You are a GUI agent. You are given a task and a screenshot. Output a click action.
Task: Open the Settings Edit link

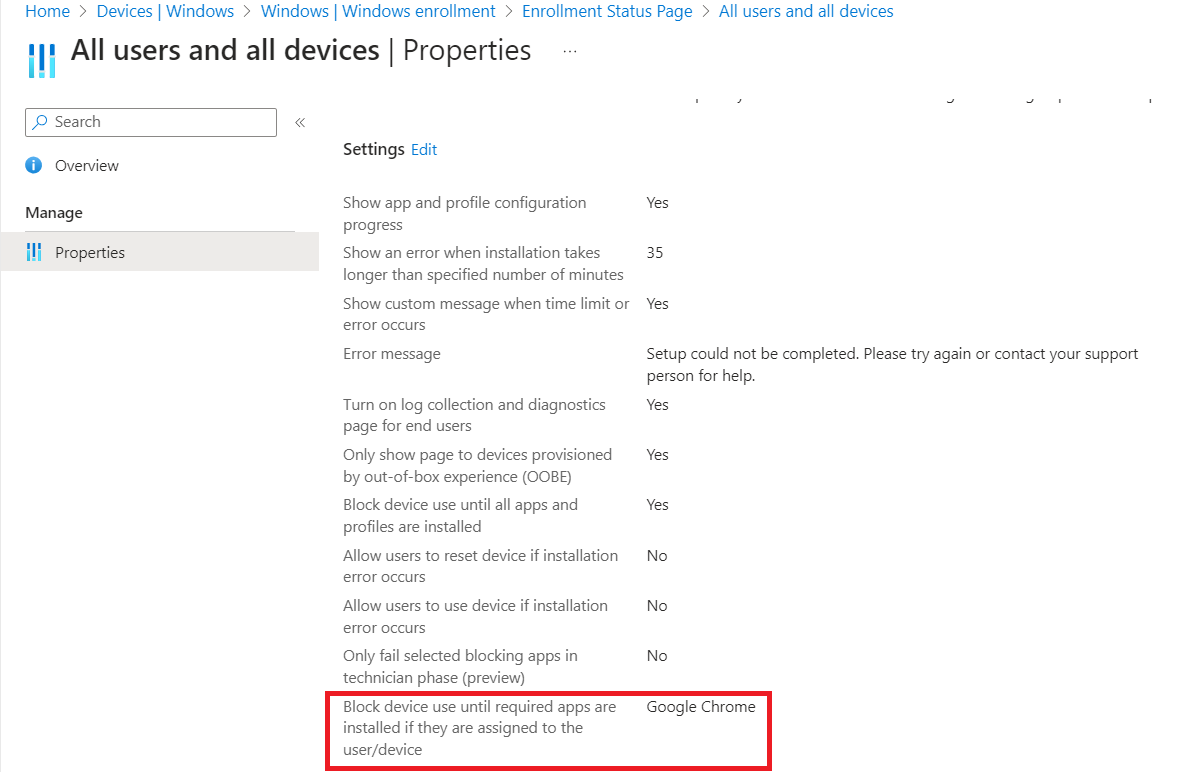point(424,149)
